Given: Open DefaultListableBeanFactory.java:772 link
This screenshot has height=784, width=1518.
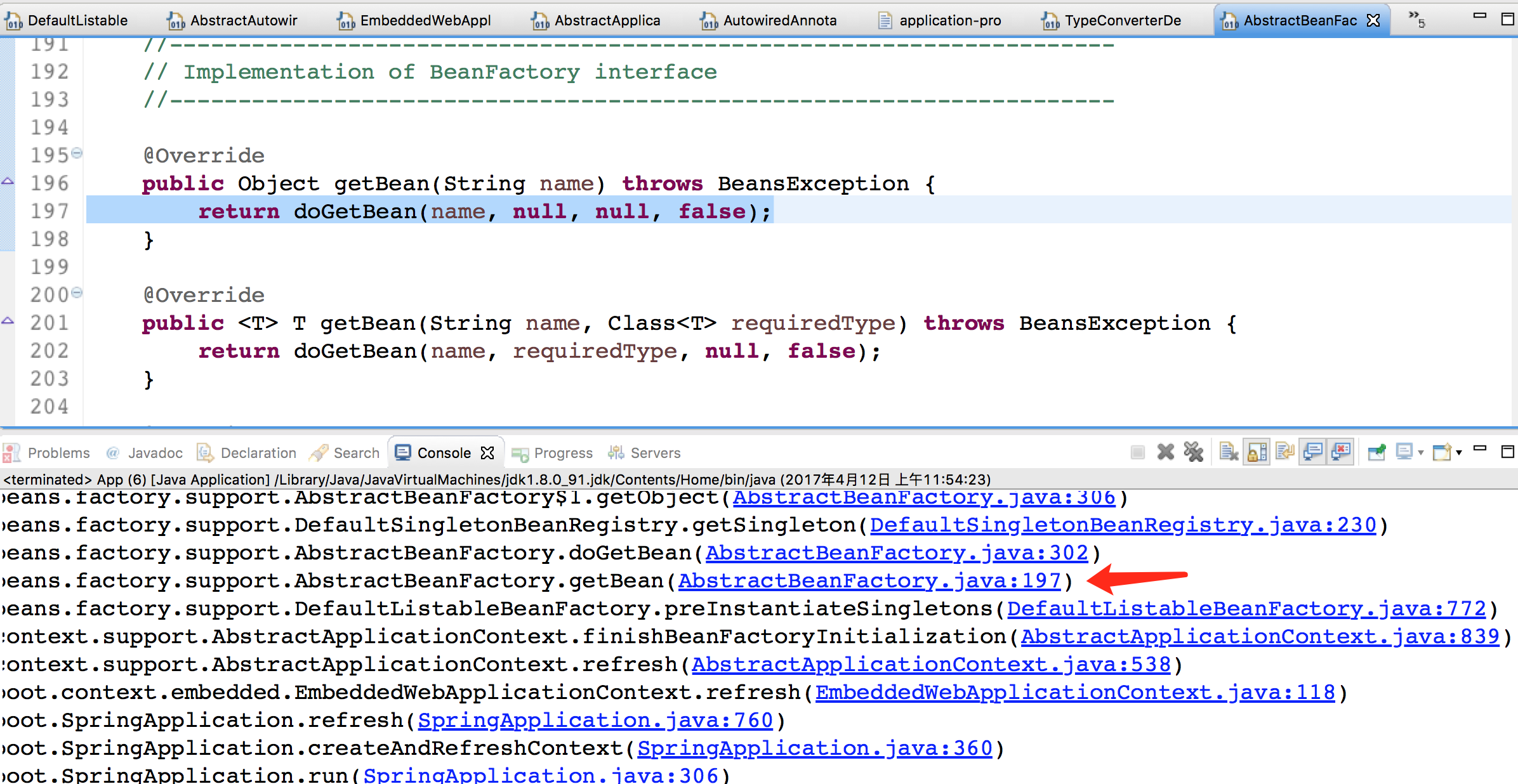Looking at the screenshot, I should click(1246, 609).
